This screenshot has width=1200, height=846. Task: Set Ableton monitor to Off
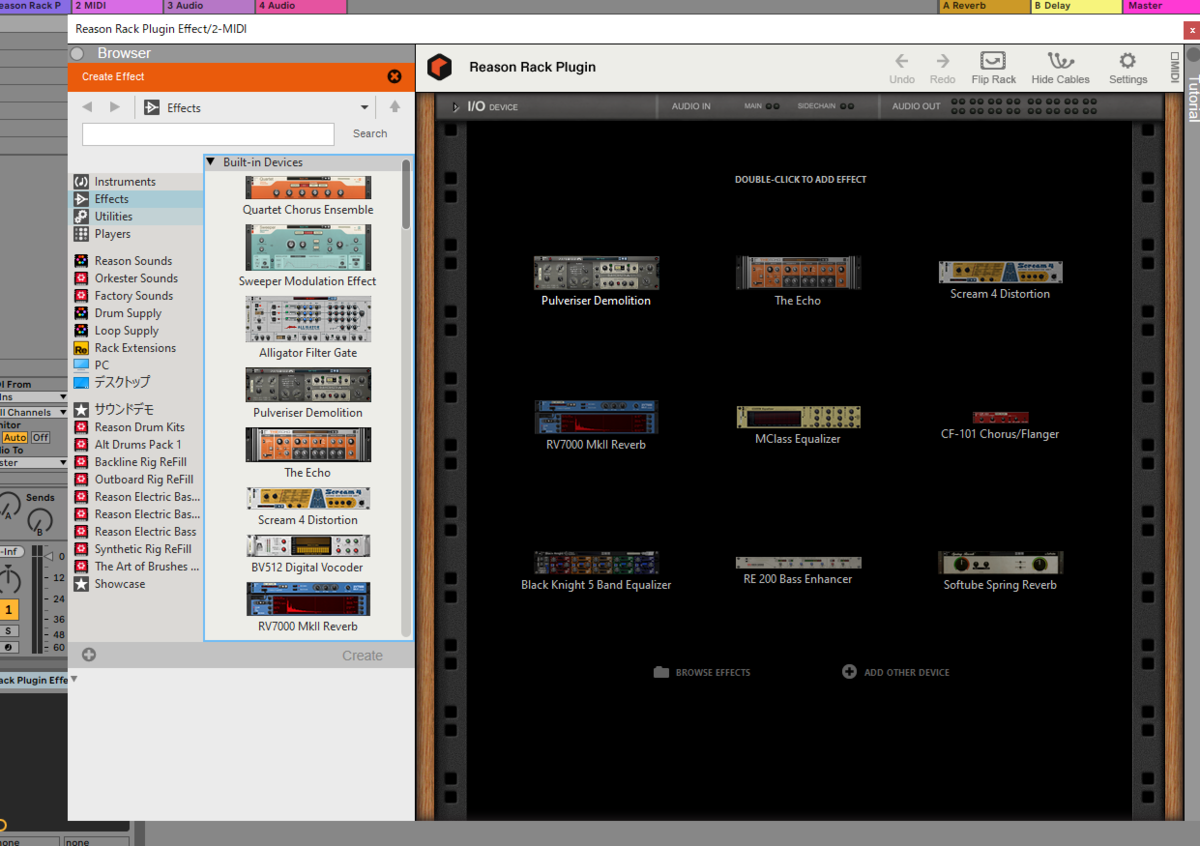point(40,437)
